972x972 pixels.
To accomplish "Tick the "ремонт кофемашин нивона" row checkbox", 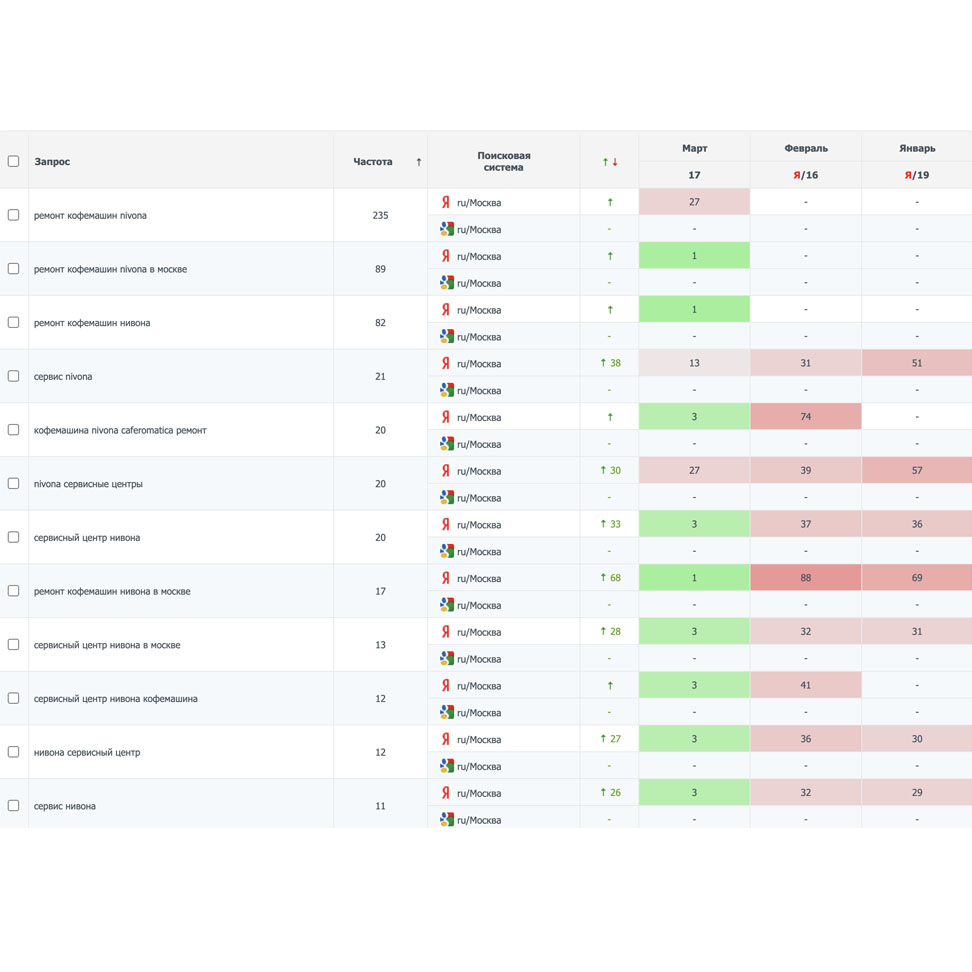I will (x=13, y=322).
